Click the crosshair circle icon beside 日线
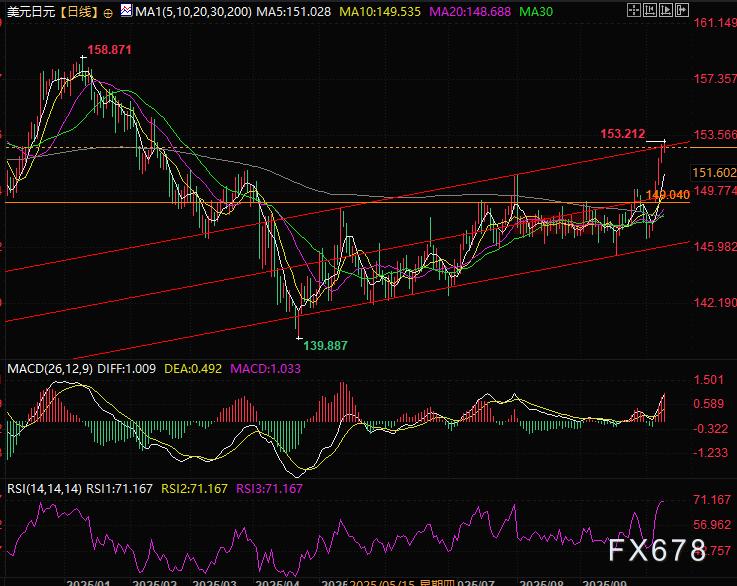The height and width of the screenshot is (586, 737). [x=107, y=11]
